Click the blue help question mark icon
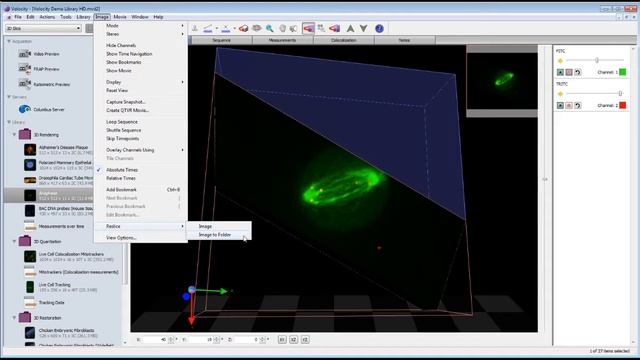 [x=379, y=29]
